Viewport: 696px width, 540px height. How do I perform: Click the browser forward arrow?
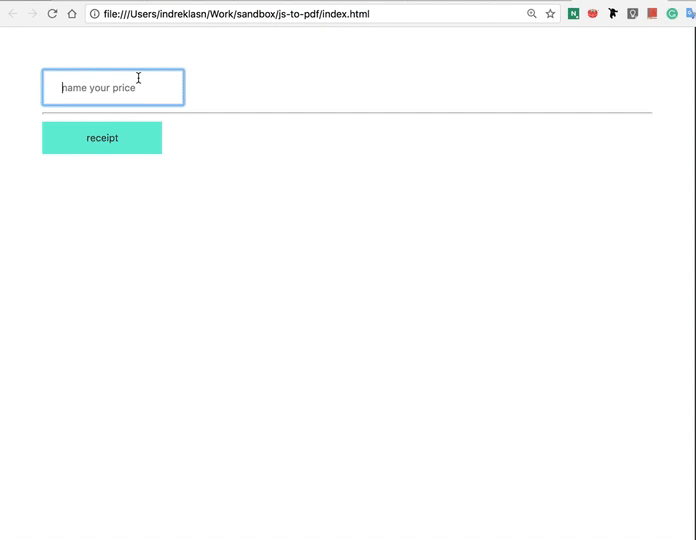tap(32, 14)
